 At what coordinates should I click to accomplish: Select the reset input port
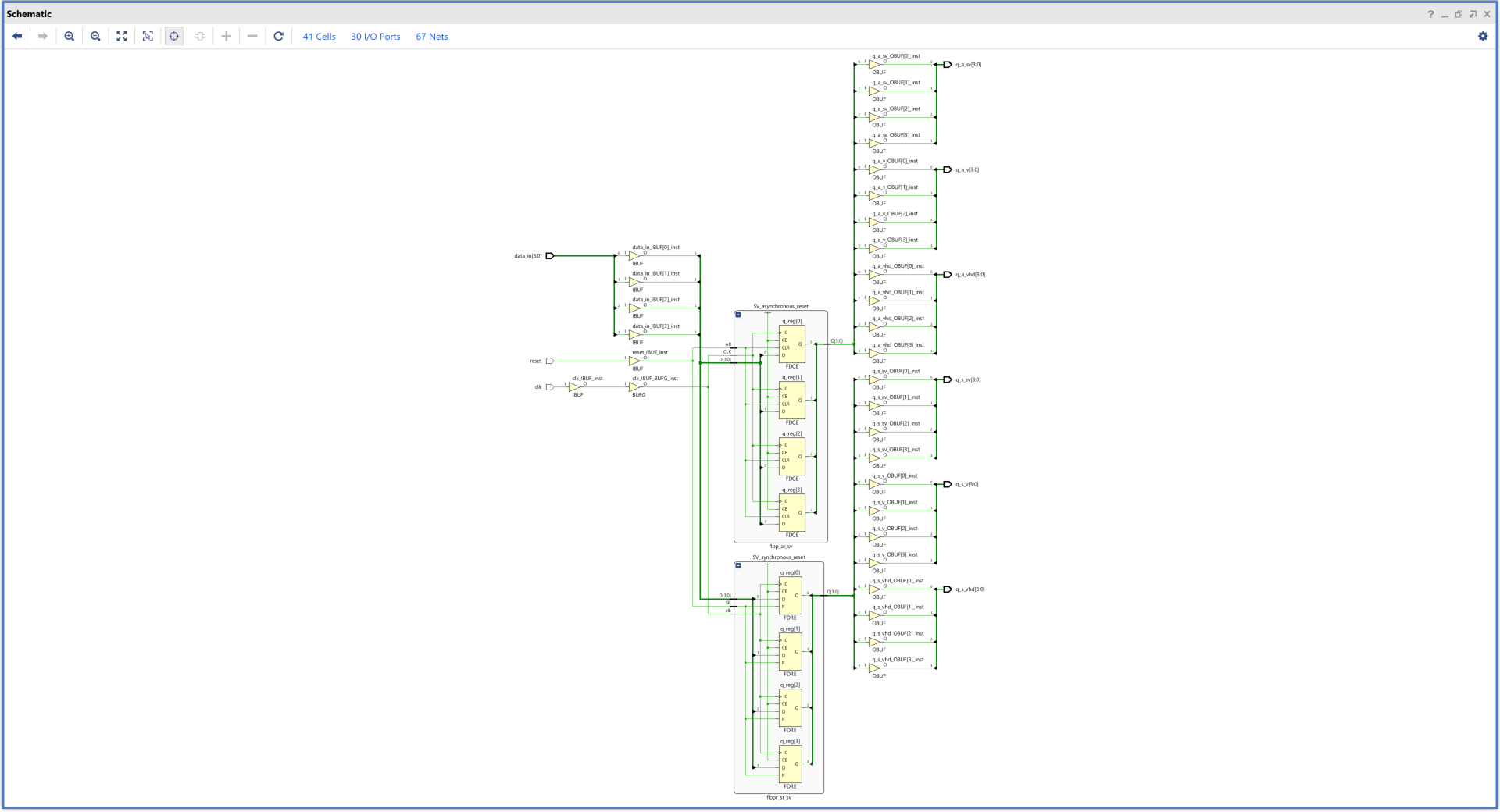pos(549,361)
